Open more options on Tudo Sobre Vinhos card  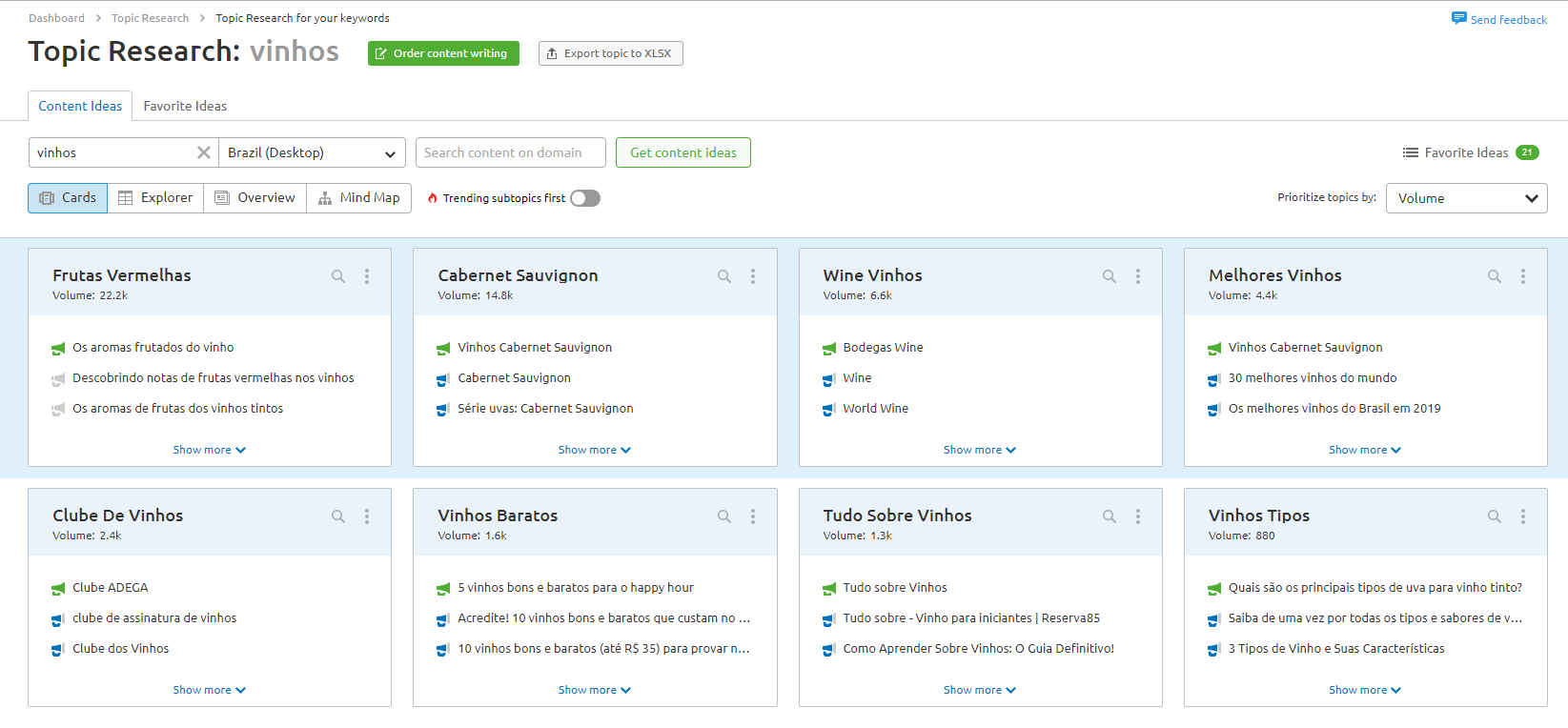(x=1138, y=516)
